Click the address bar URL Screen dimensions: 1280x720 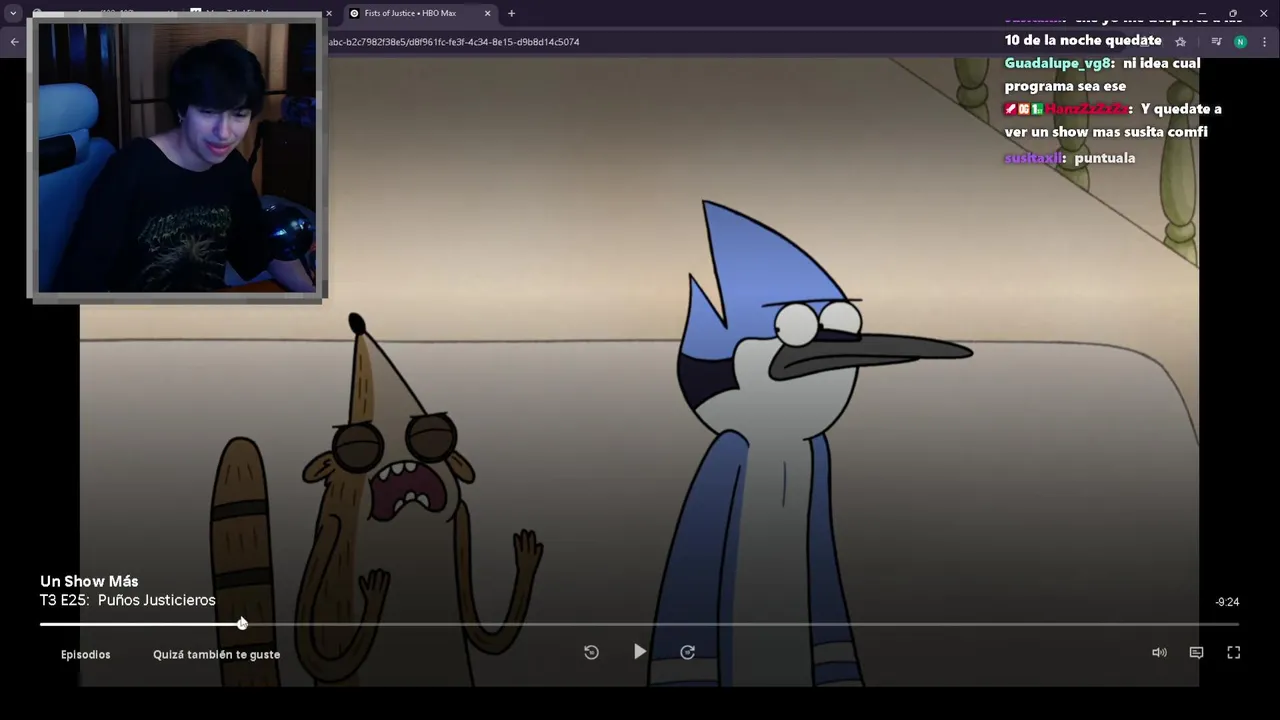453,42
